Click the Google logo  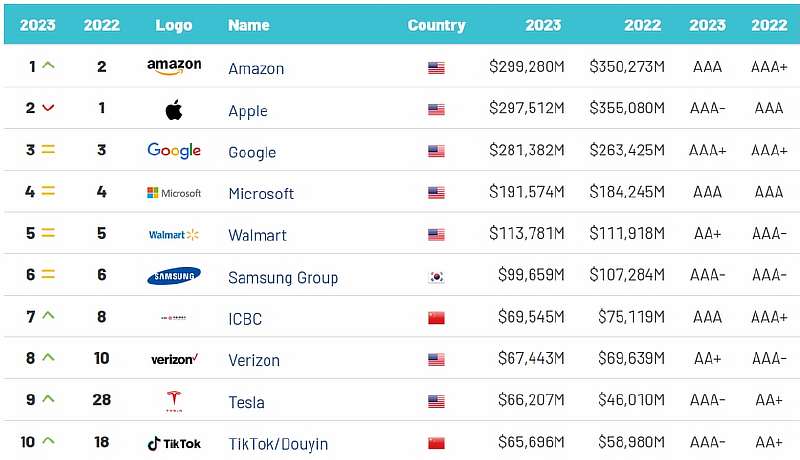[174, 151]
